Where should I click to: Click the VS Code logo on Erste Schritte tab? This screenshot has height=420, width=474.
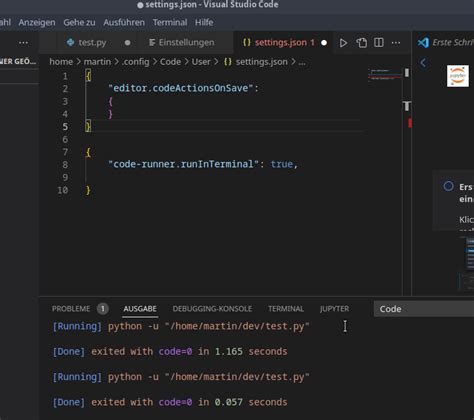(x=423, y=42)
